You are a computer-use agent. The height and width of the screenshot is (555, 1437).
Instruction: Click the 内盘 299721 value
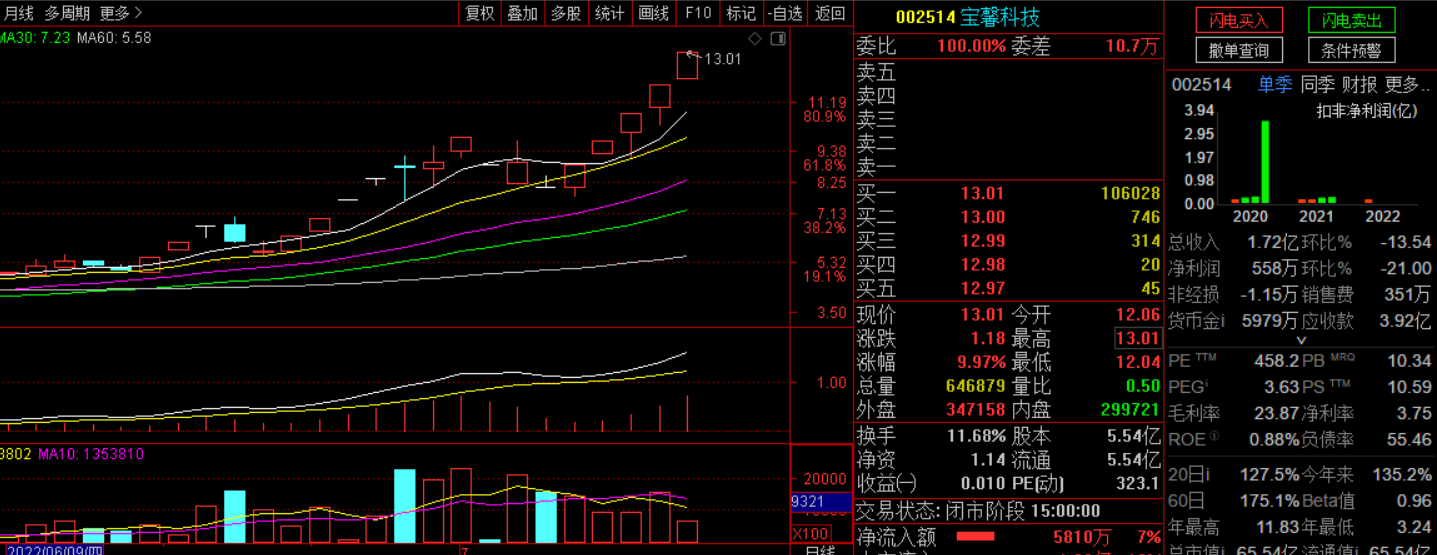[x=1130, y=410]
